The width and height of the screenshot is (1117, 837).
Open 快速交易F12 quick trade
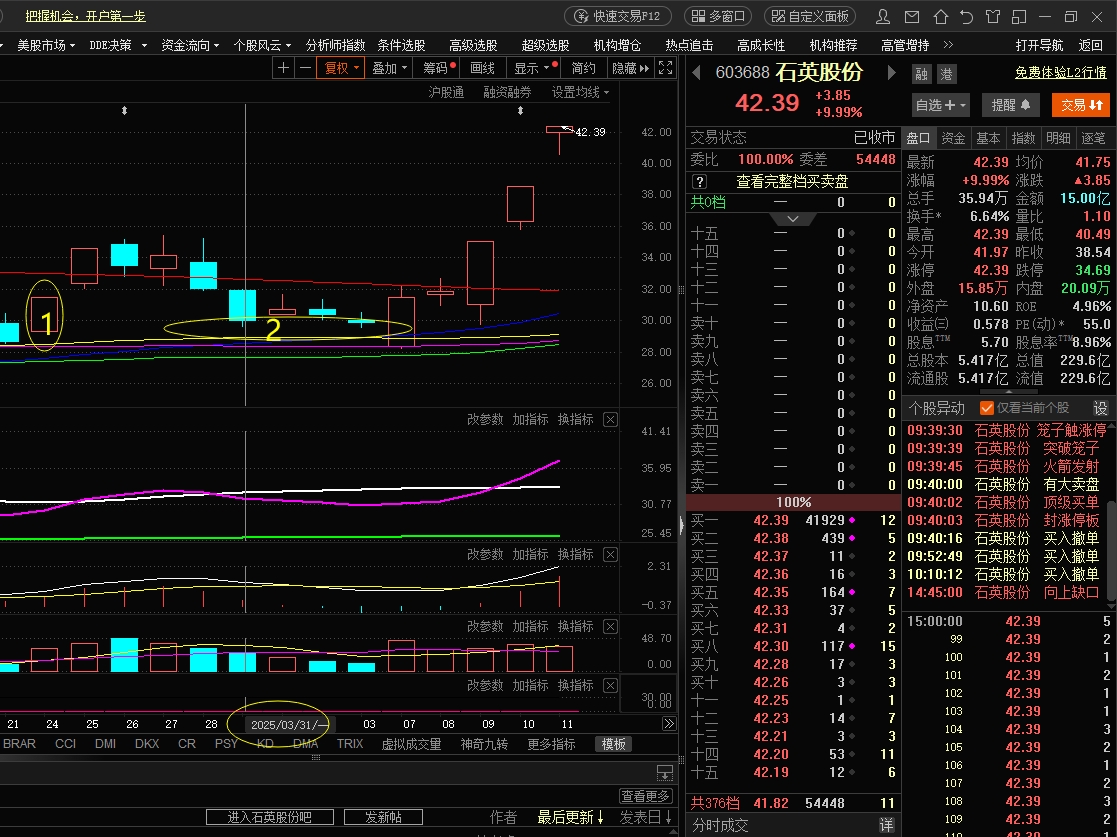(x=619, y=16)
